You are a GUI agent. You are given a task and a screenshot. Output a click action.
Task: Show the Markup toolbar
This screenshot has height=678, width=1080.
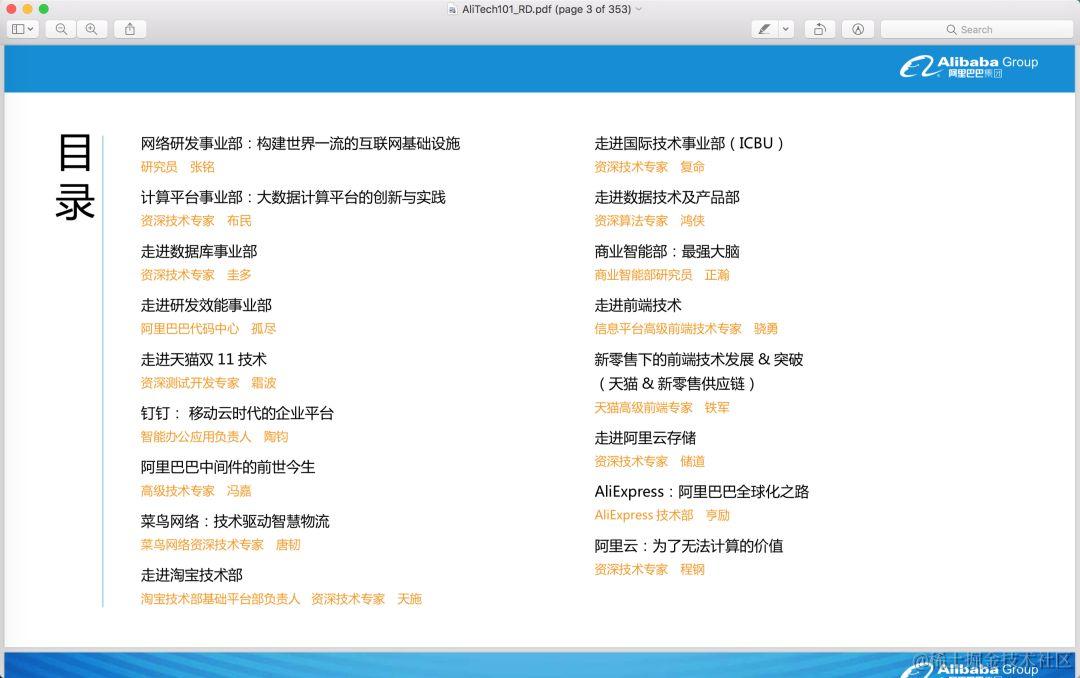pos(858,29)
